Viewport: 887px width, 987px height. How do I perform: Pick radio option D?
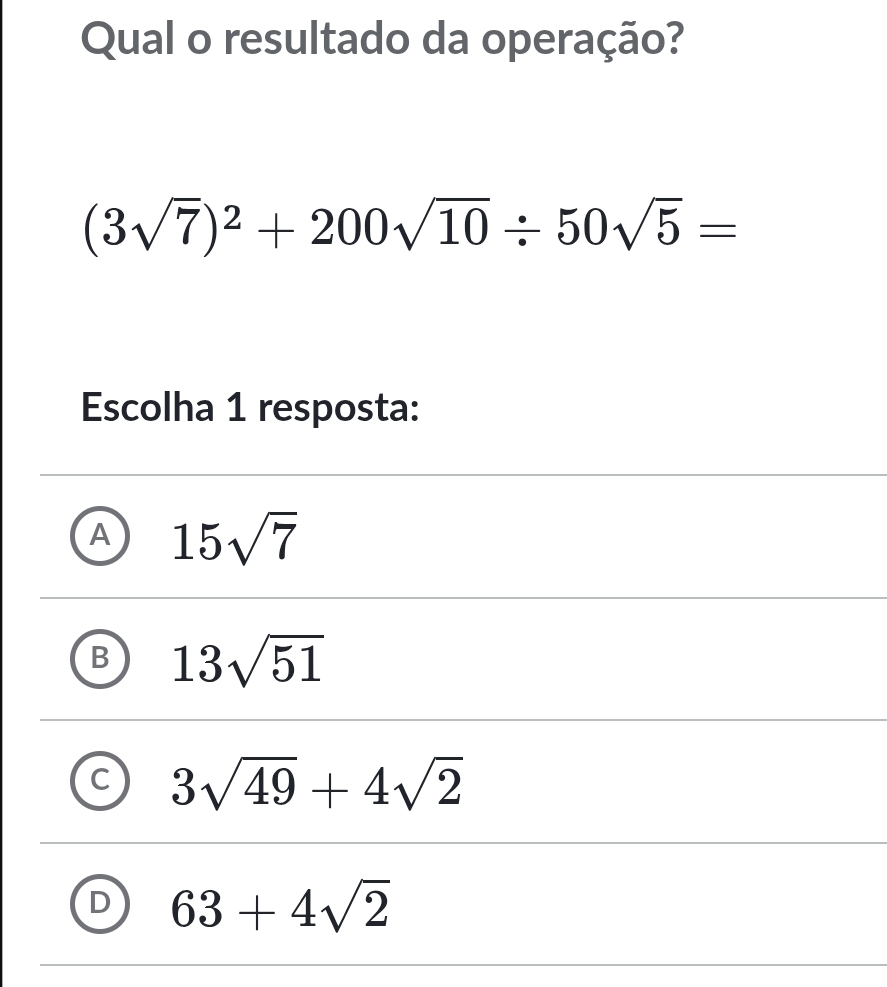click(x=99, y=904)
